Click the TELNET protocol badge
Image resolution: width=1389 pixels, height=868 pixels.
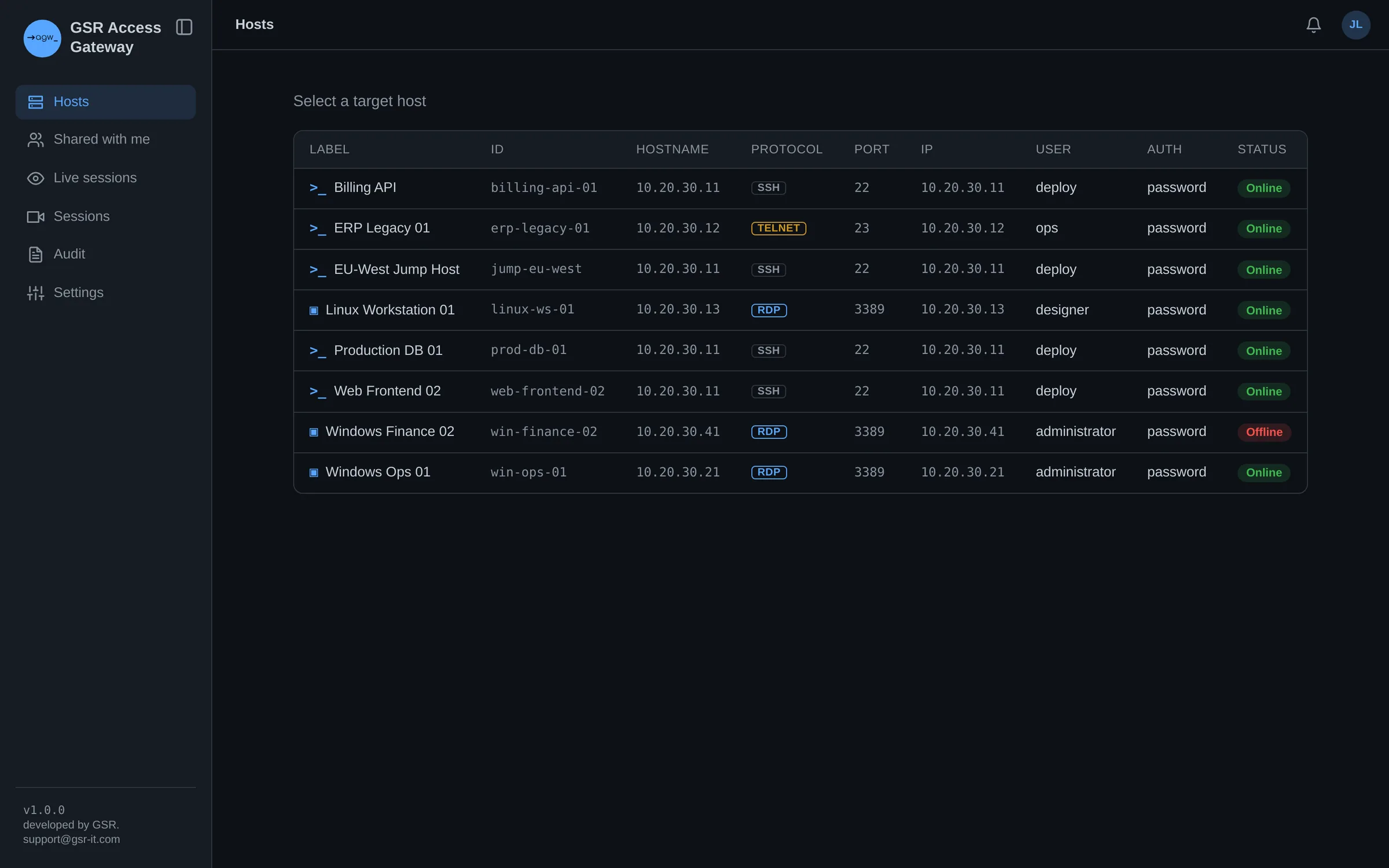pos(778,228)
